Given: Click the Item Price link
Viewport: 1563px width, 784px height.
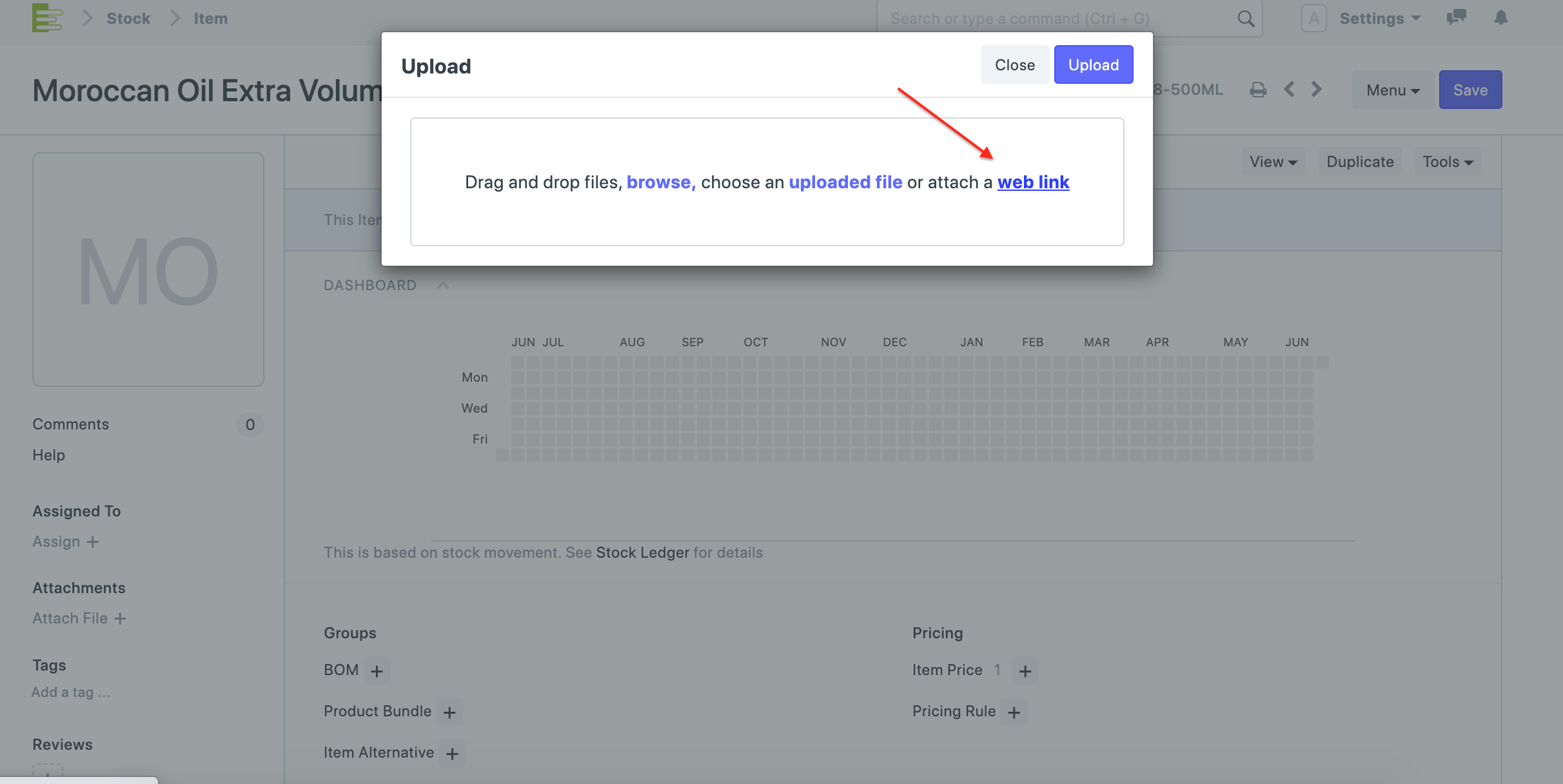Looking at the screenshot, I should [947, 671].
